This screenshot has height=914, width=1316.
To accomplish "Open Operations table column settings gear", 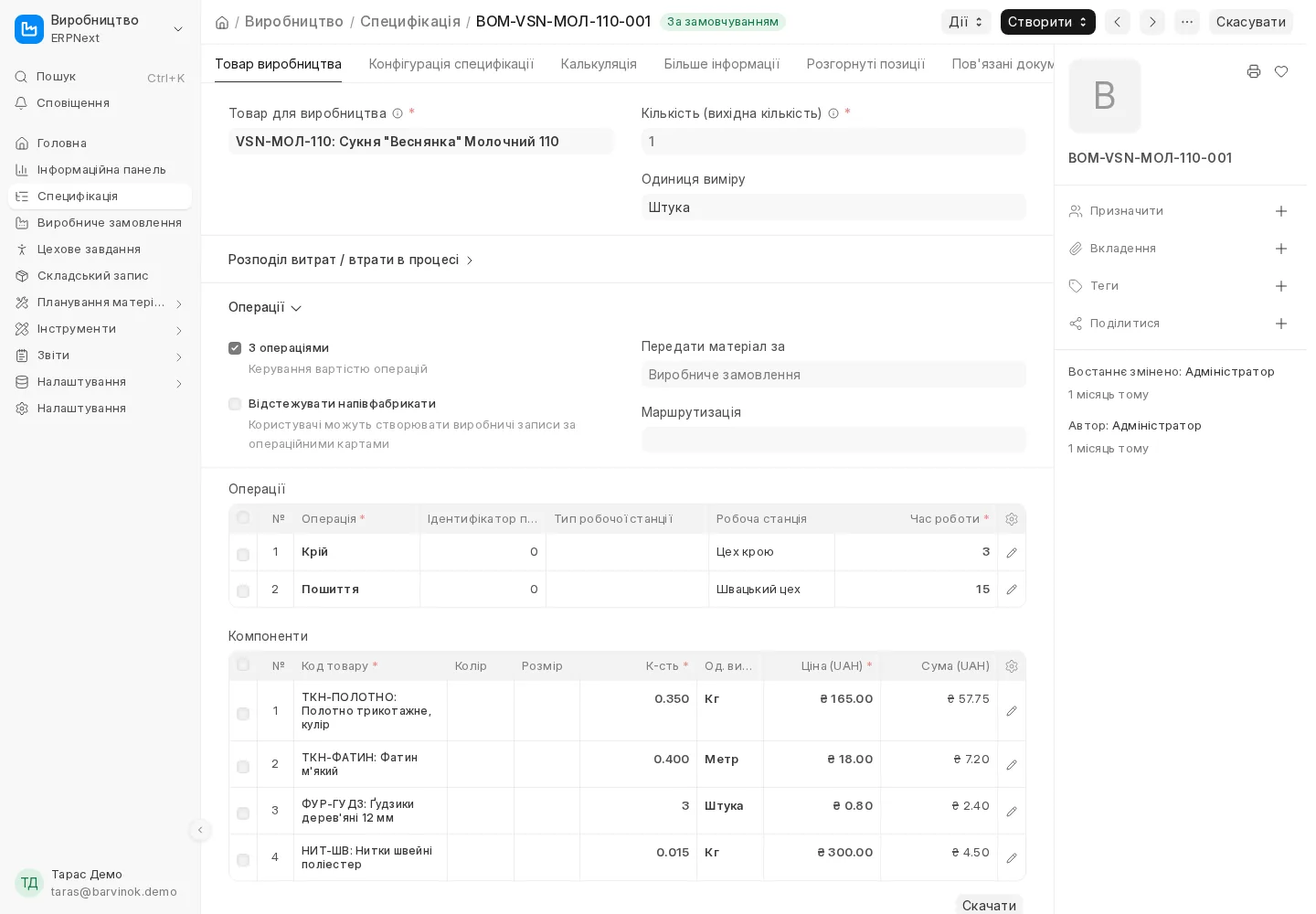I will [1012, 519].
